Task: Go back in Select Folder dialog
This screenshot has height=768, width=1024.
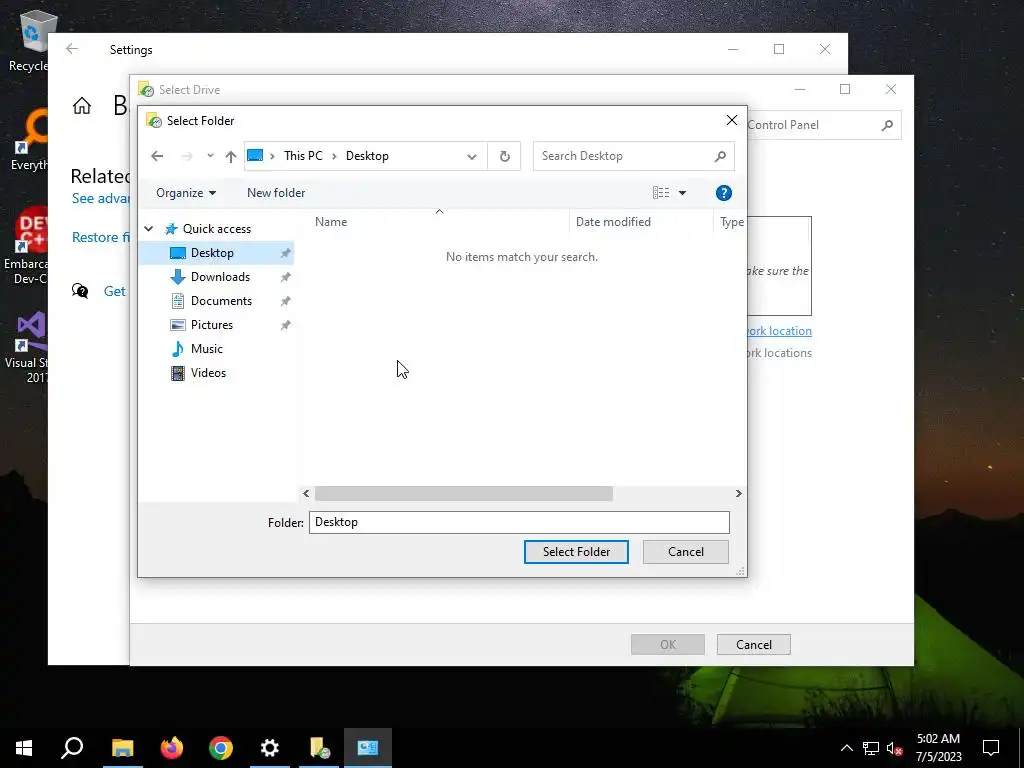Action: tap(157, 156)
